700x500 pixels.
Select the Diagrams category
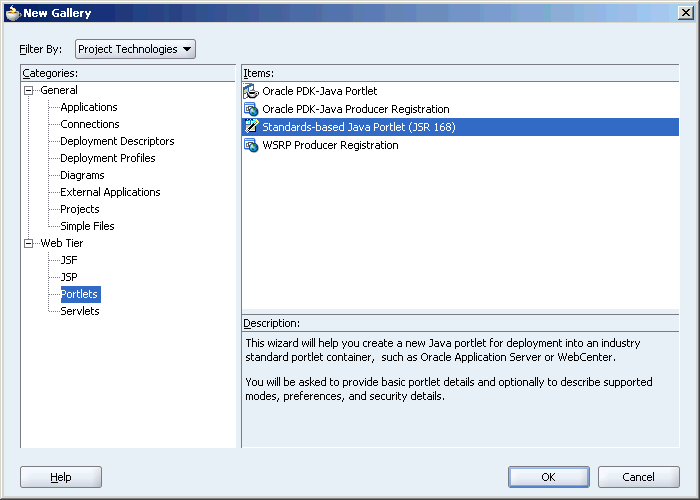pos(82,175)
